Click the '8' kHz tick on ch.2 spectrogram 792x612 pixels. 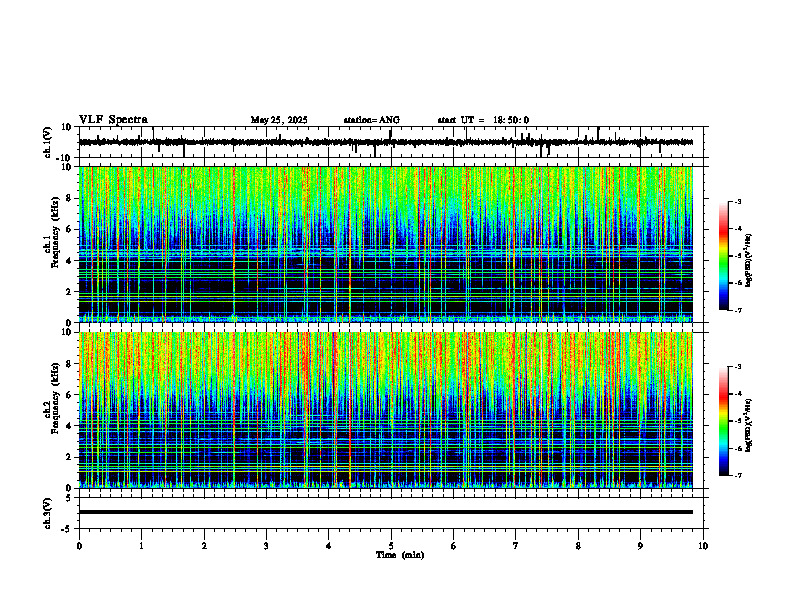pyautogui.click(x=70, y=364)
